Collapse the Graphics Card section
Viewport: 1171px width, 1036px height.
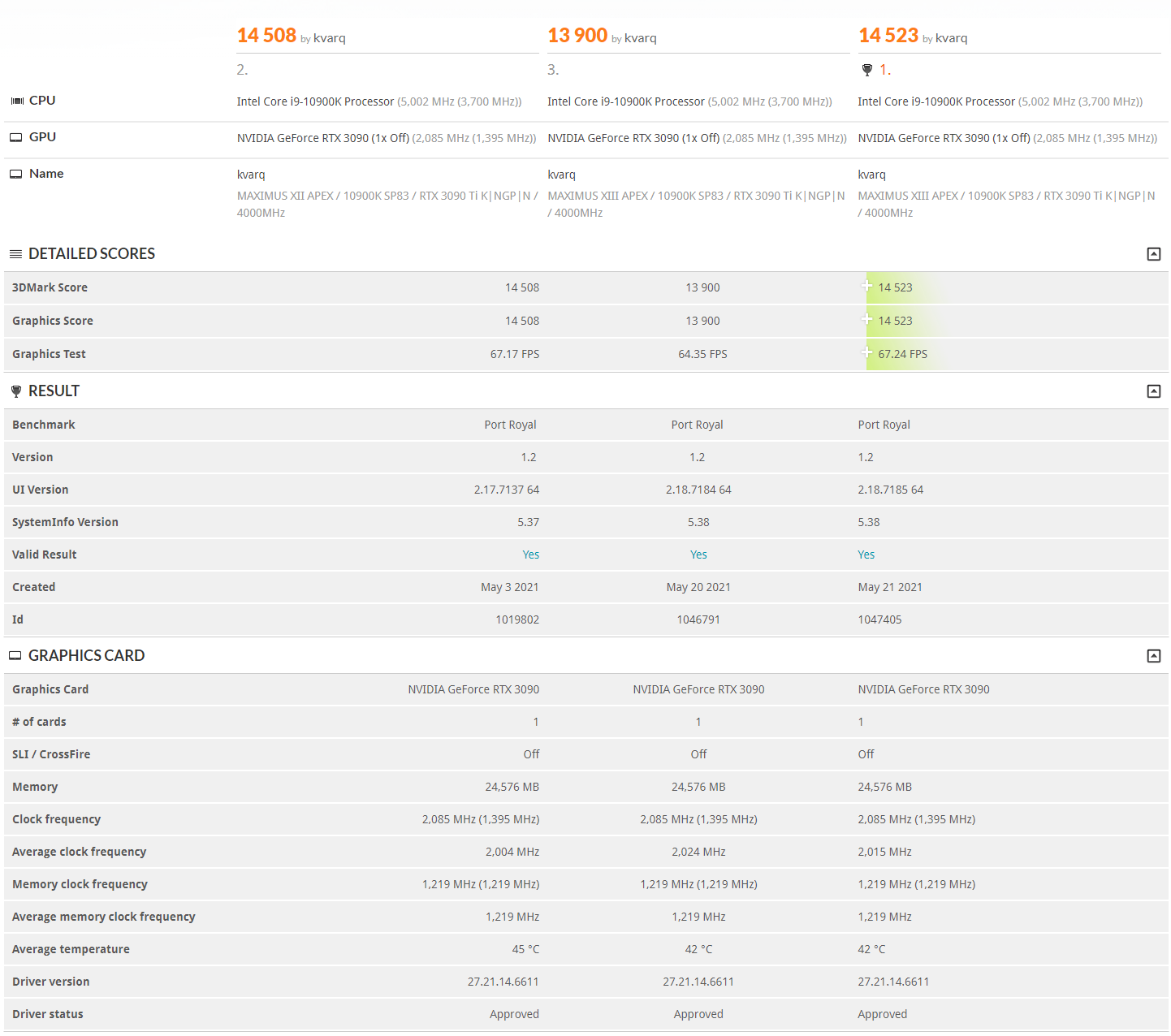click(1153, 656)
